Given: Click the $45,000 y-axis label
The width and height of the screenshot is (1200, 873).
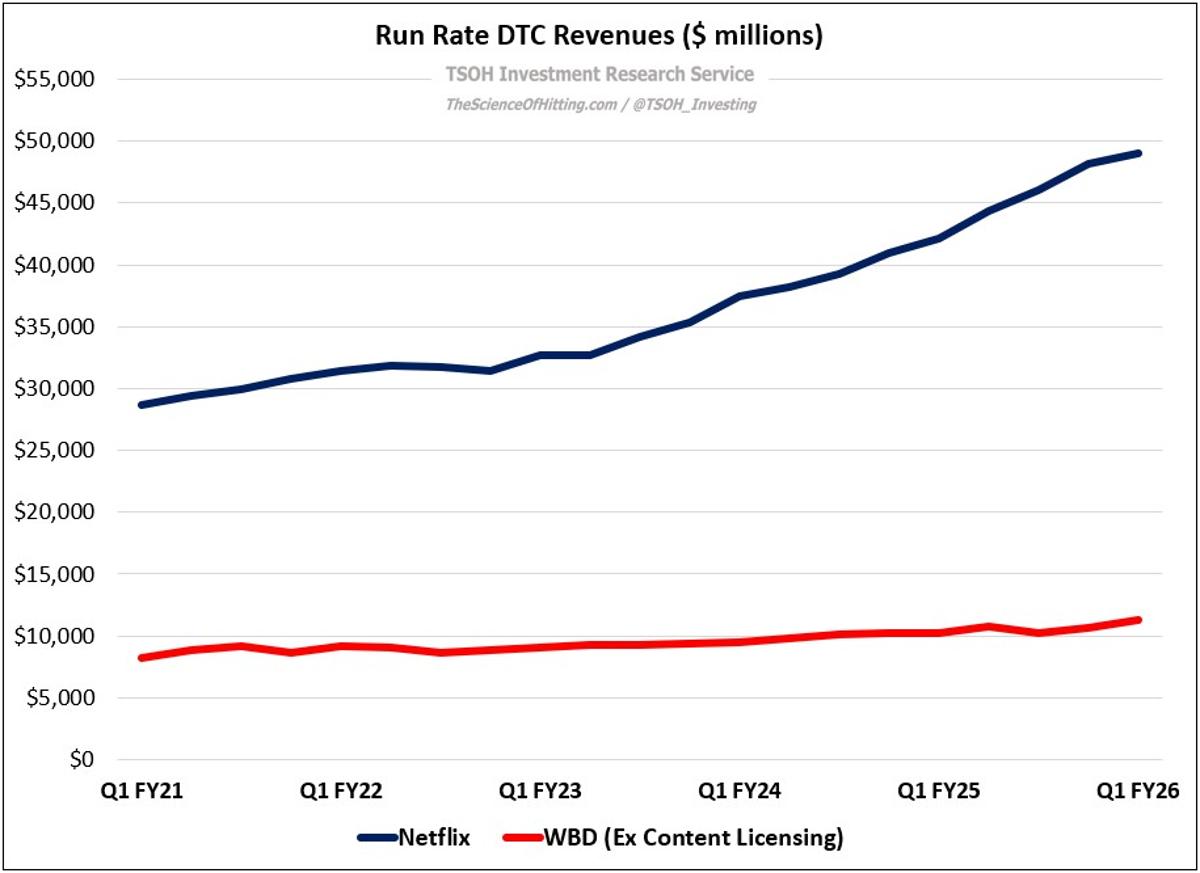Looking at the screenshot, I should 53,203.
